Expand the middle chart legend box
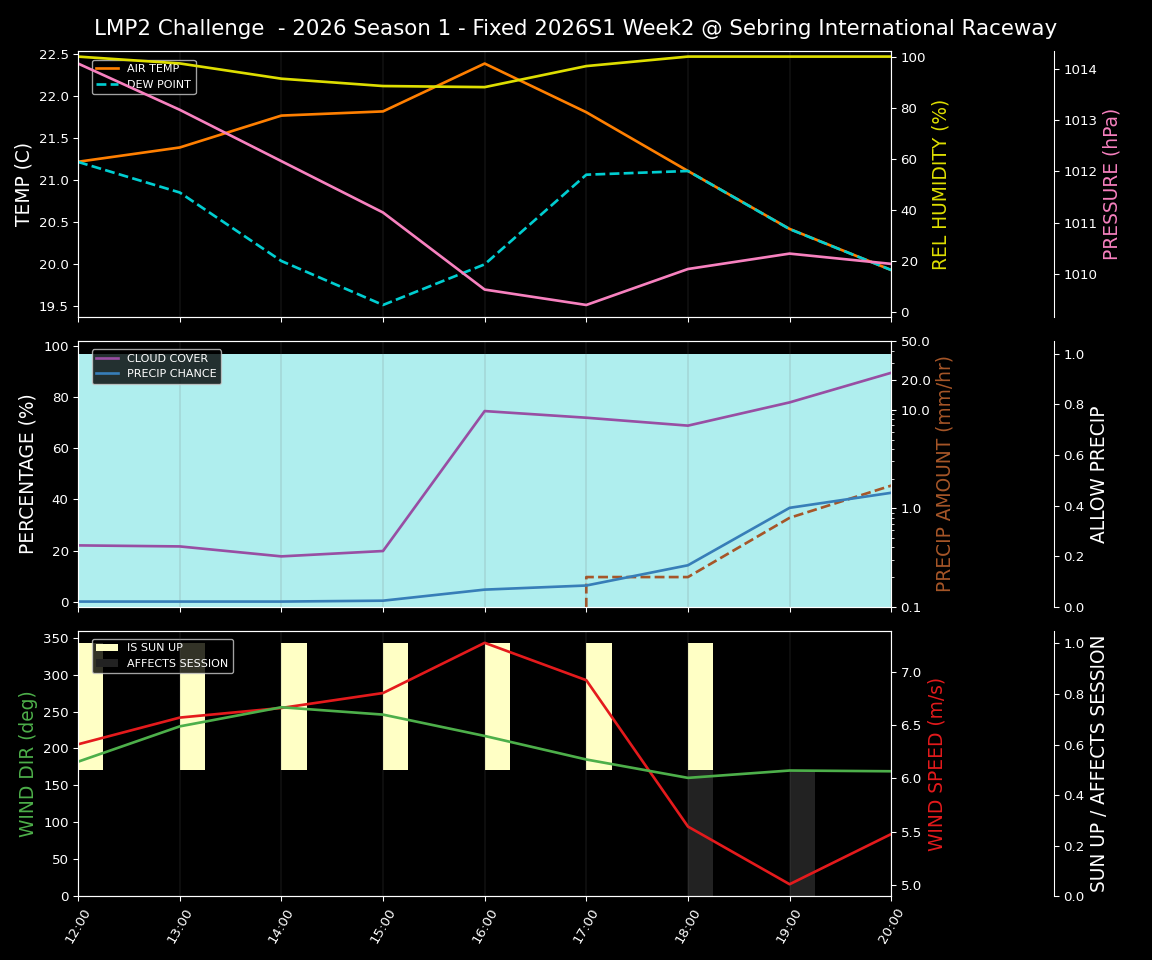Image resolution: width=1152 pixels, height=960 pixels. point(155,365)
